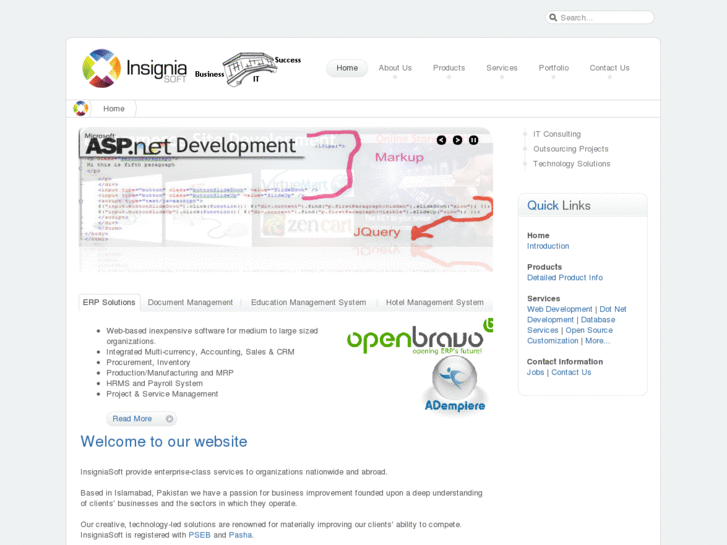Click the ADempiere logo

[455, 385]
